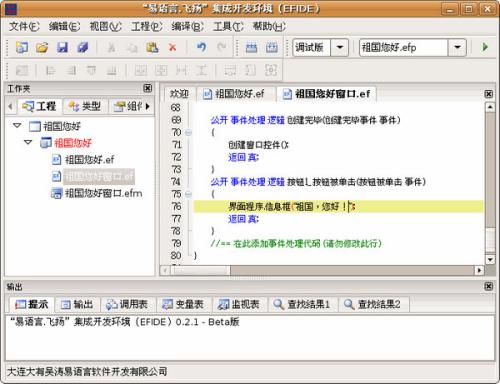Viewport: 500px width, 384px height.
Task: Open the 调试版 build mode dropdown
Action: click(340, 47)
